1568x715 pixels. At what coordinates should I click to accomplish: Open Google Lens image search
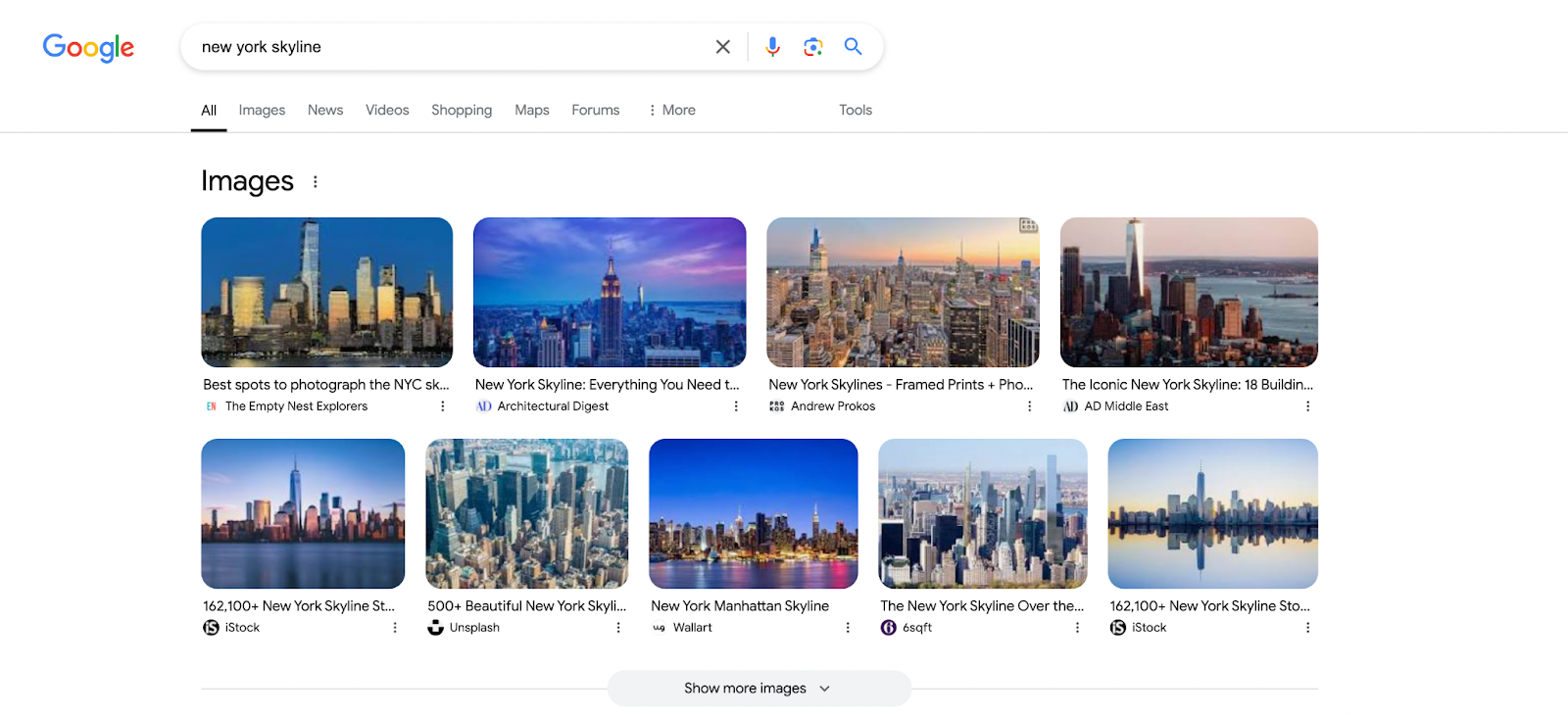812,47
